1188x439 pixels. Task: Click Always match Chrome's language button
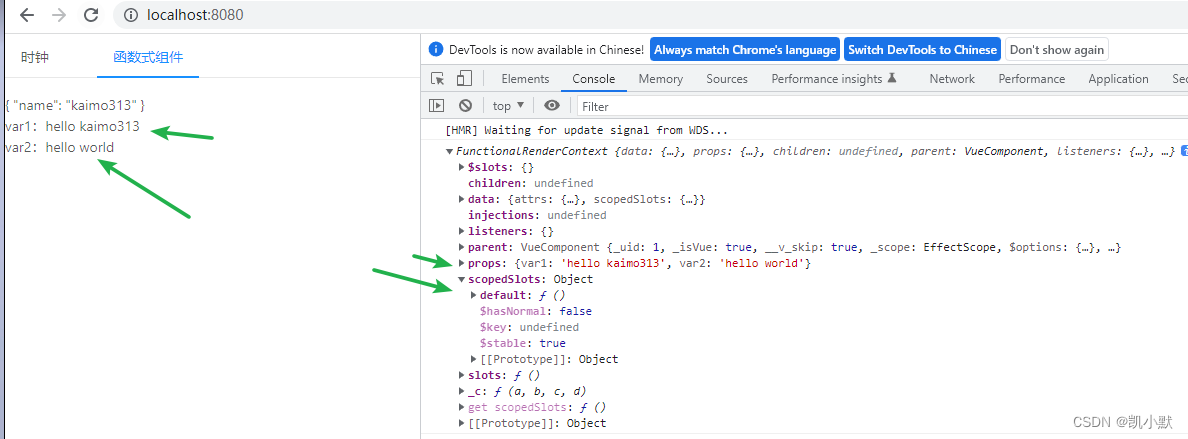point(744,50)
